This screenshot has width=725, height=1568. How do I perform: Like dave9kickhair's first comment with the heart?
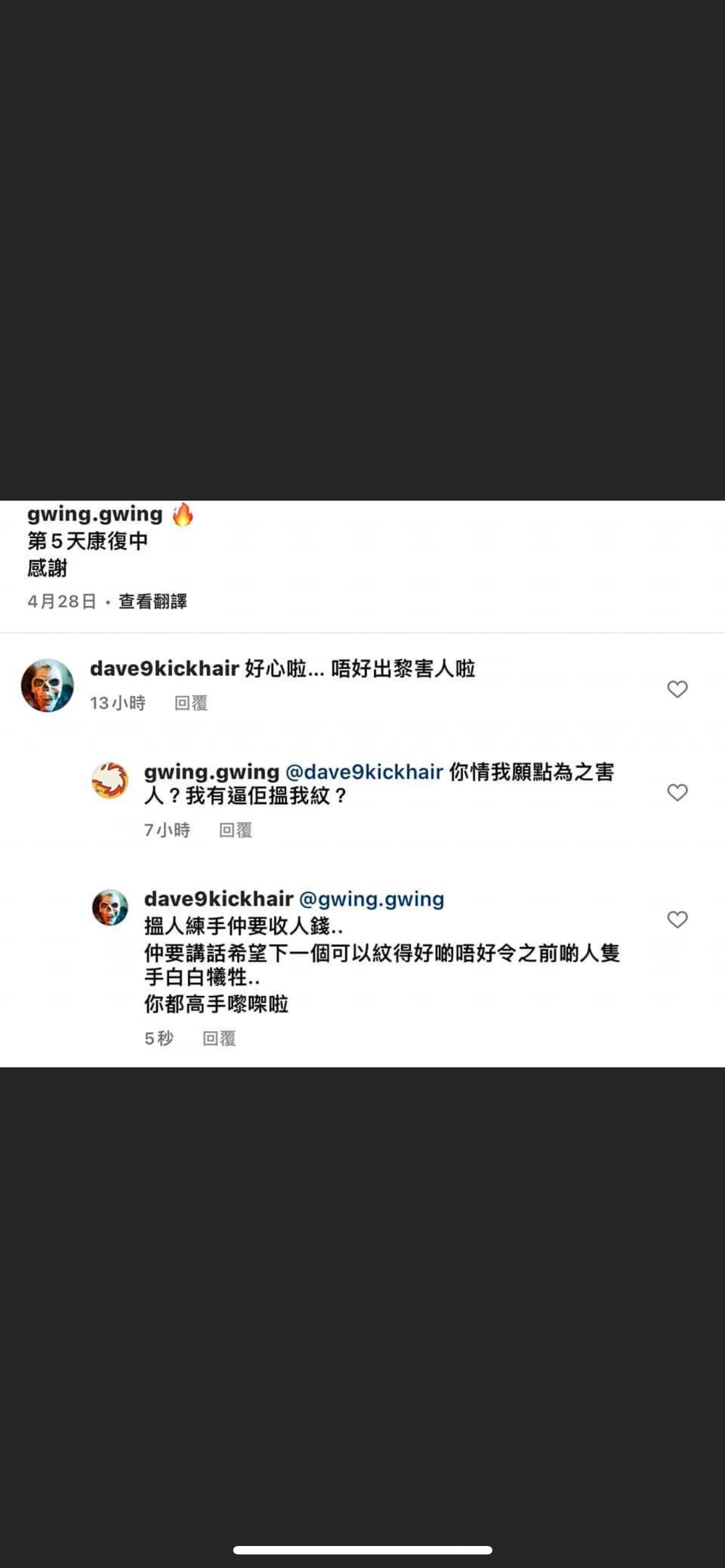[x=677, y=689]
